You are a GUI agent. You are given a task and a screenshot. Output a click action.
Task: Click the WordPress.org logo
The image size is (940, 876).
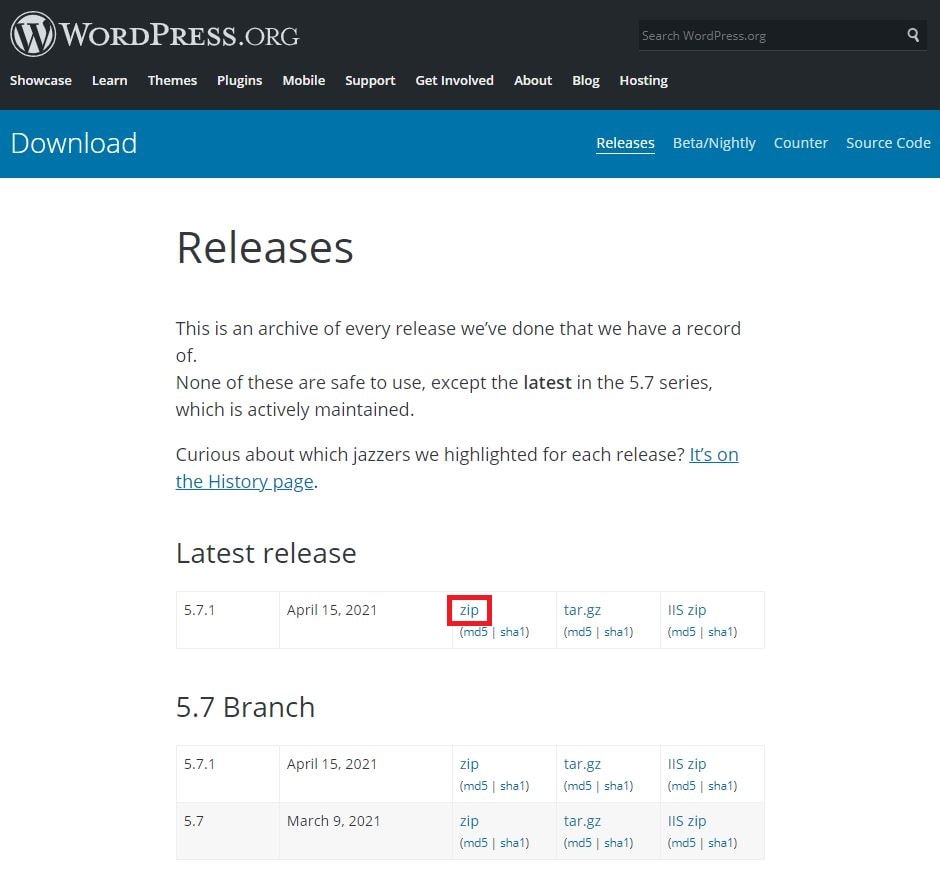[x=155, y=34]
